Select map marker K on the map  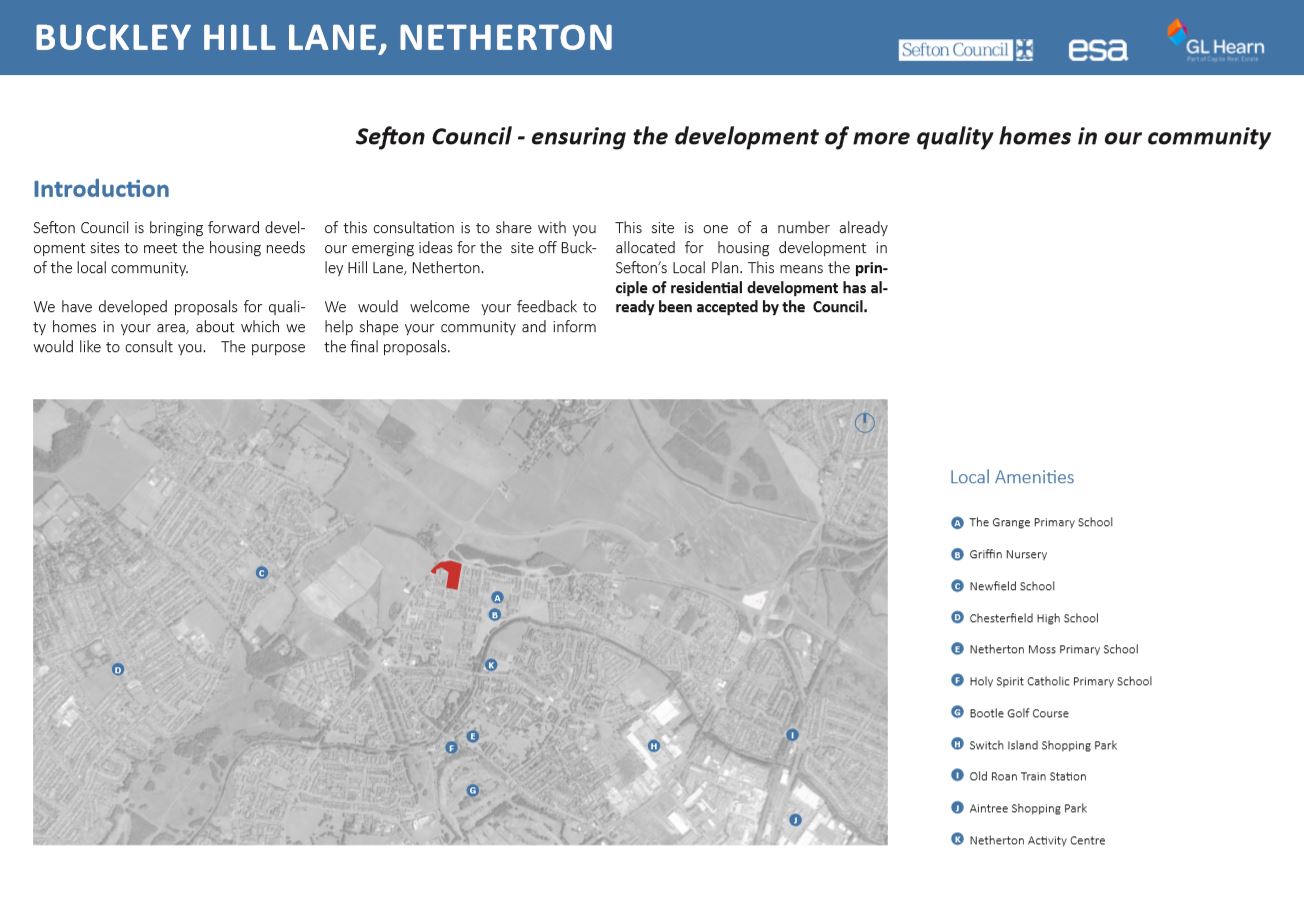pos(491,665)
